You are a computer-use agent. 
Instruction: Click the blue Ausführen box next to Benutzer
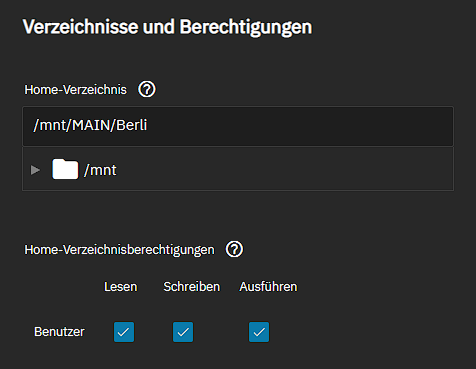pyautogui.click(x=259, y=332)
